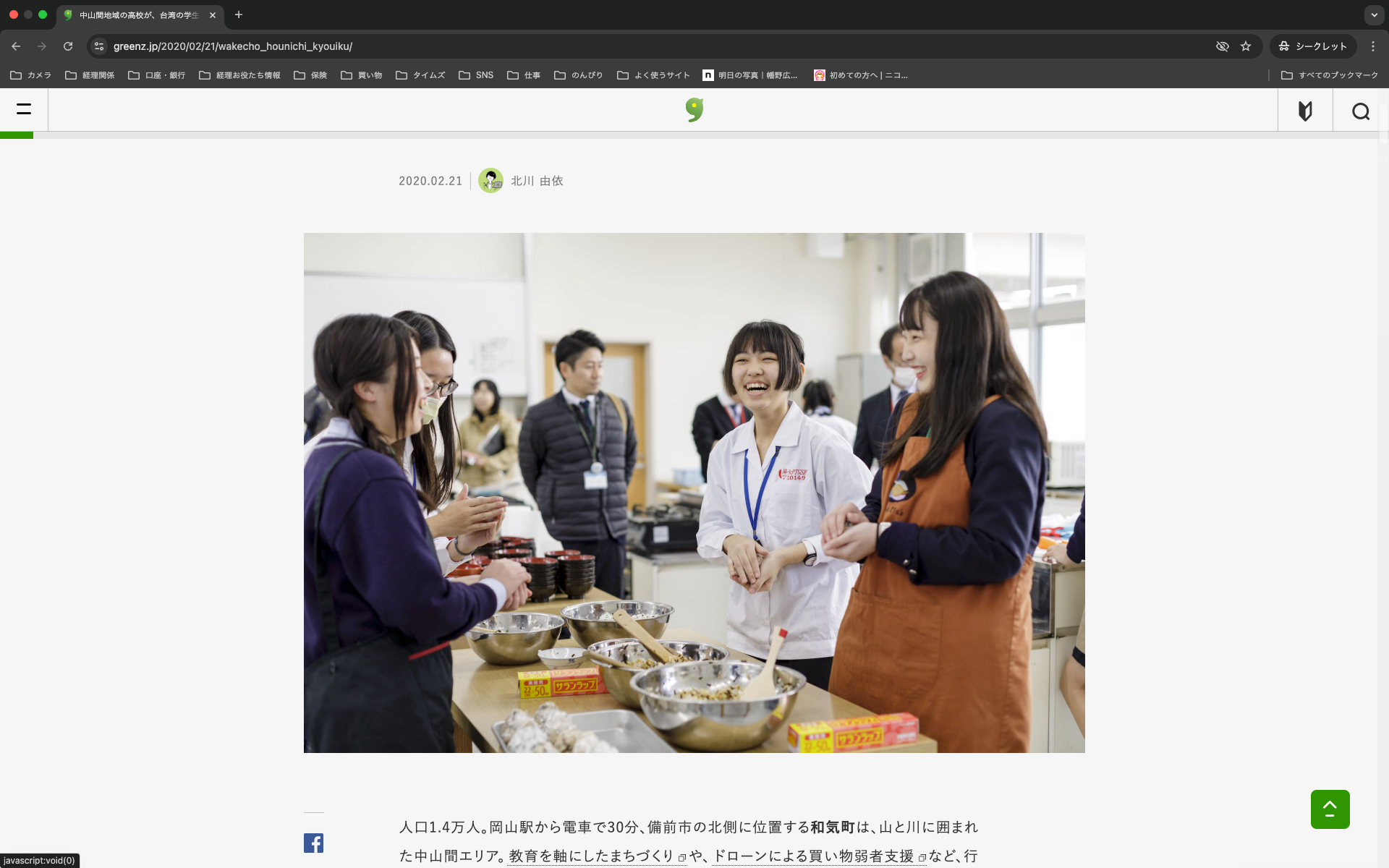Click the browser reload button
Image resolution: width=1389 pixels, height=868 pixels.
[68, 46]
